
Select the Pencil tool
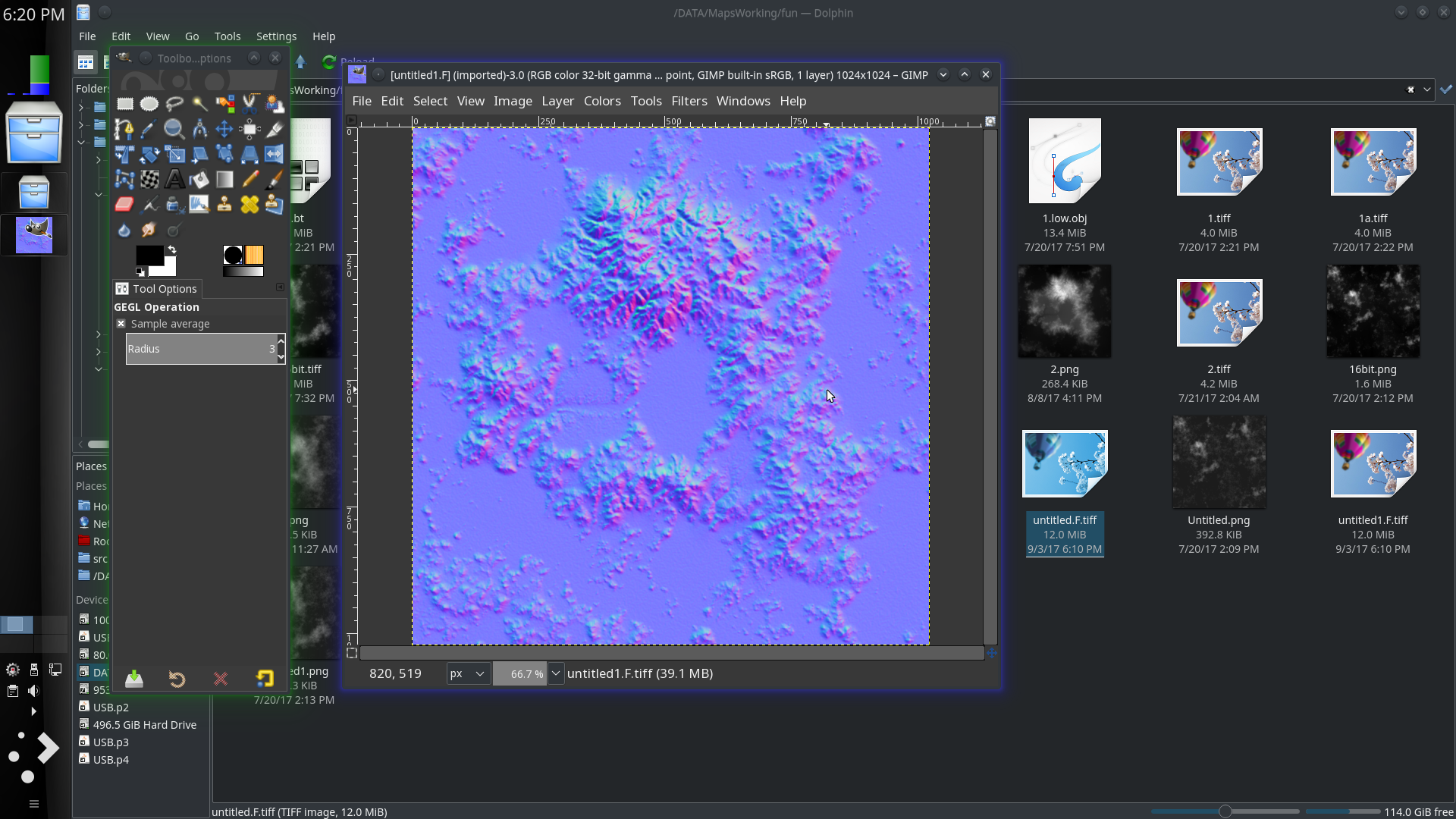[x=249, y=179]
